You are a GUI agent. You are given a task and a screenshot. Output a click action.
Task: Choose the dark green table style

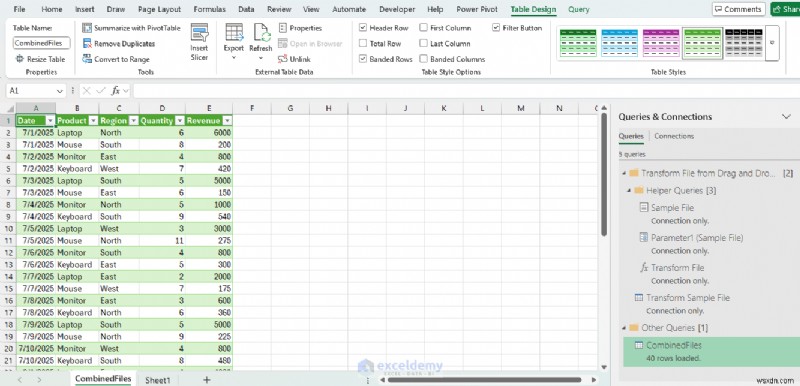[578, 43]
